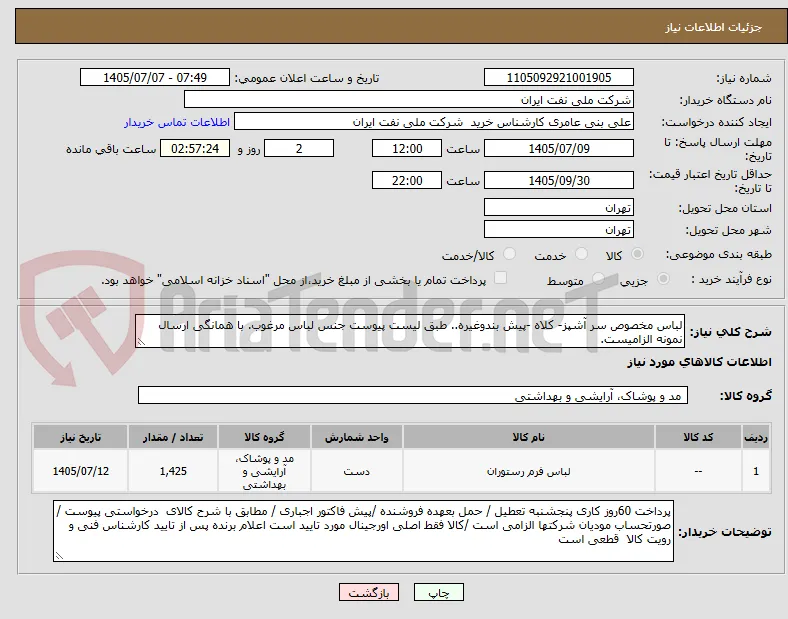This screenshot has width=788, height=619.
Task: Click the resize grip of buyer notes area
Action: (59, 556)
